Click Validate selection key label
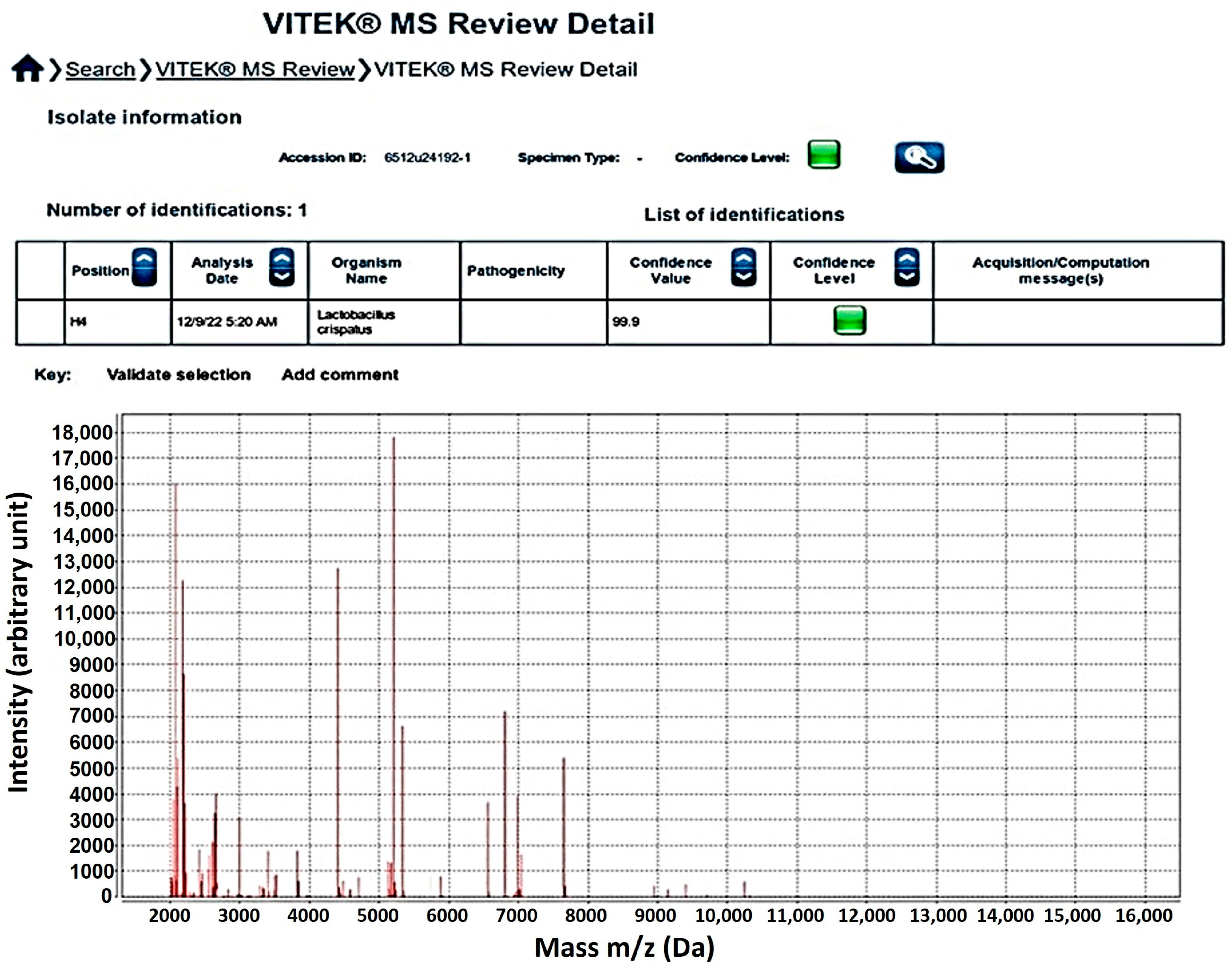Screen dimensions: 1232x970 (x=179, y=375)
